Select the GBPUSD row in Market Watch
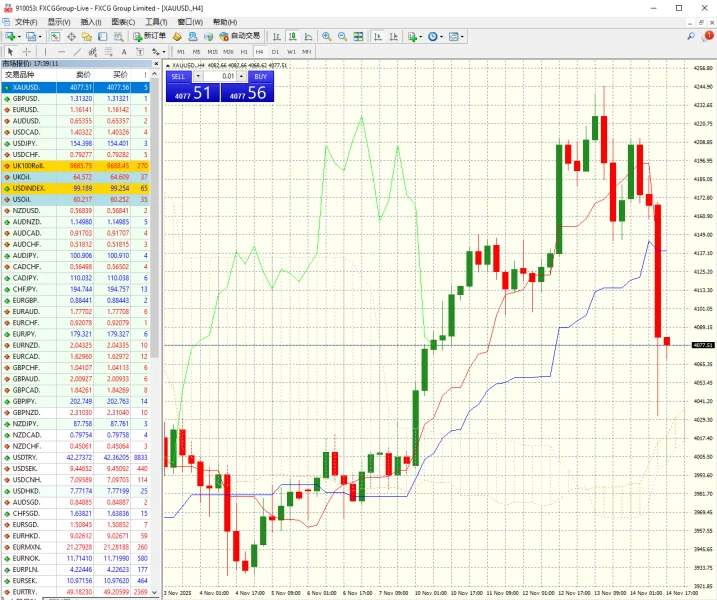717x600 pixels. [75, 98]
